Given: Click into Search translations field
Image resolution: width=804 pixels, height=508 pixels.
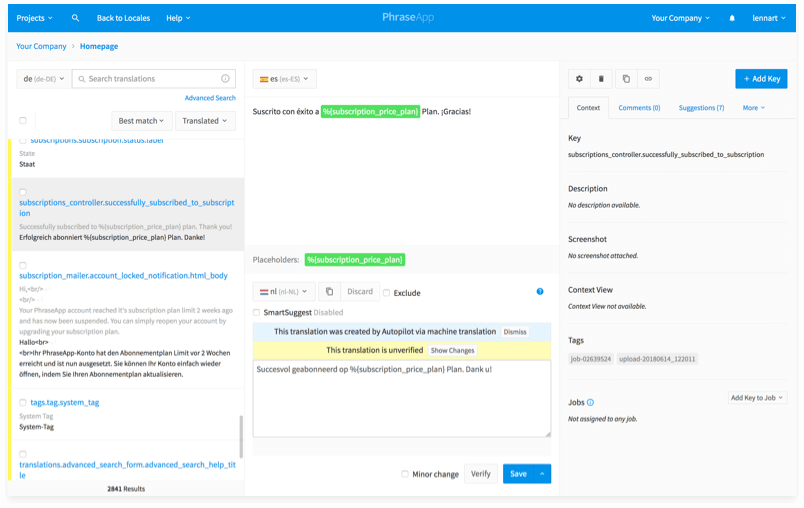Looking at the screenshot, I should [154, 79].
